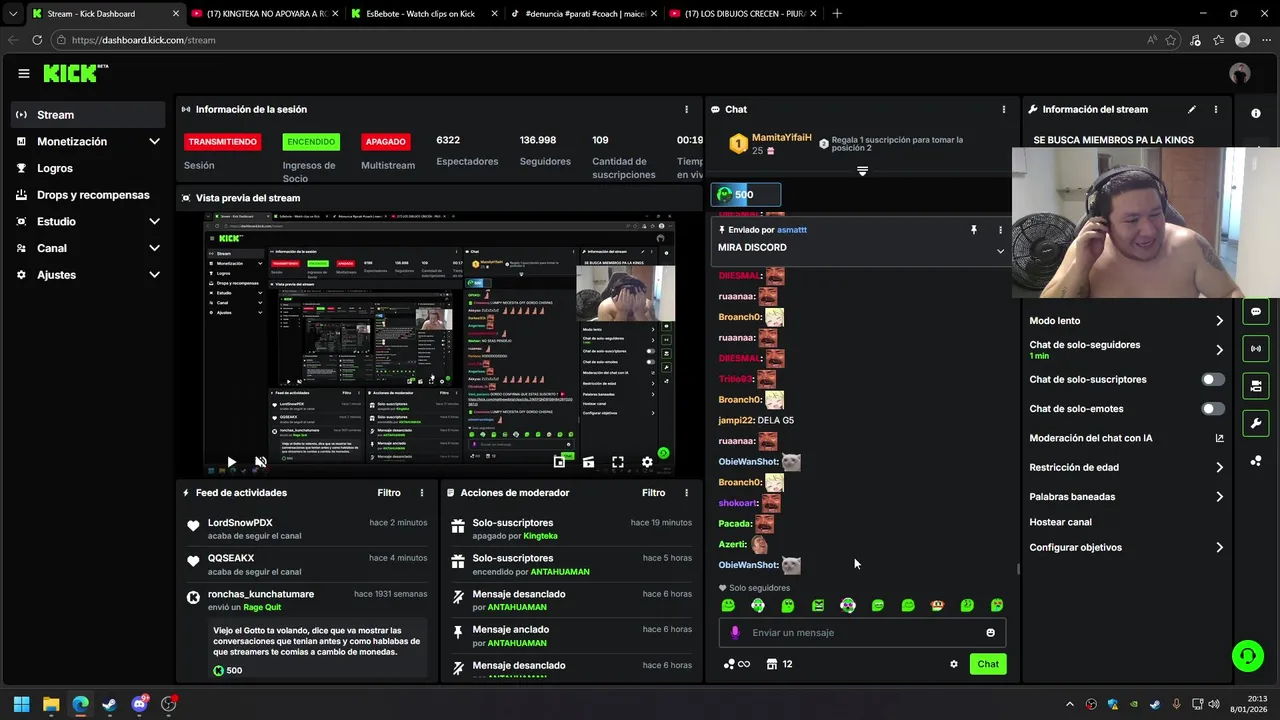The height and width of the screenshot is (720, 1280).
Task: Open Restricción de edad settings
Action: [1126, 467]
